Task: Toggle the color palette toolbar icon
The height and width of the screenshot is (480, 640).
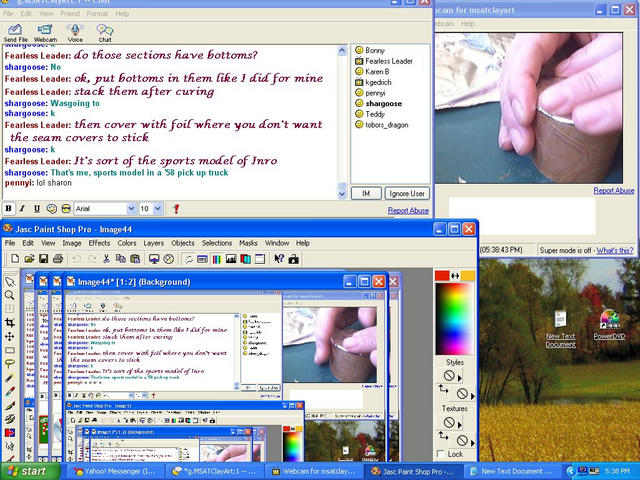Action: (216, 259)
